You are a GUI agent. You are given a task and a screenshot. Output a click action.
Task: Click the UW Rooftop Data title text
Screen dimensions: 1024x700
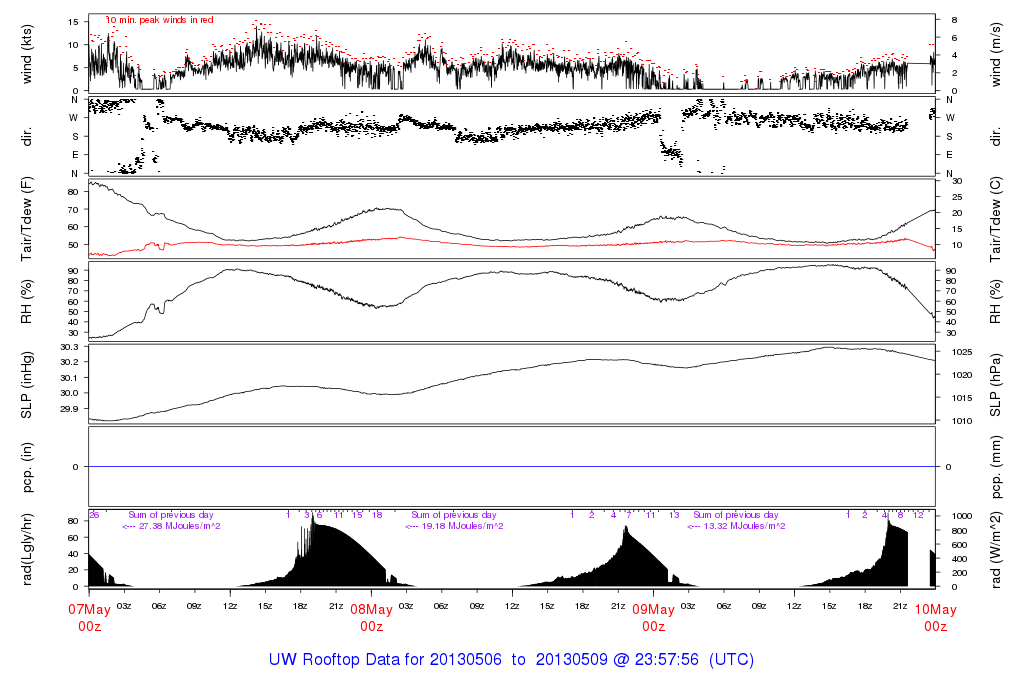point(511,660)
